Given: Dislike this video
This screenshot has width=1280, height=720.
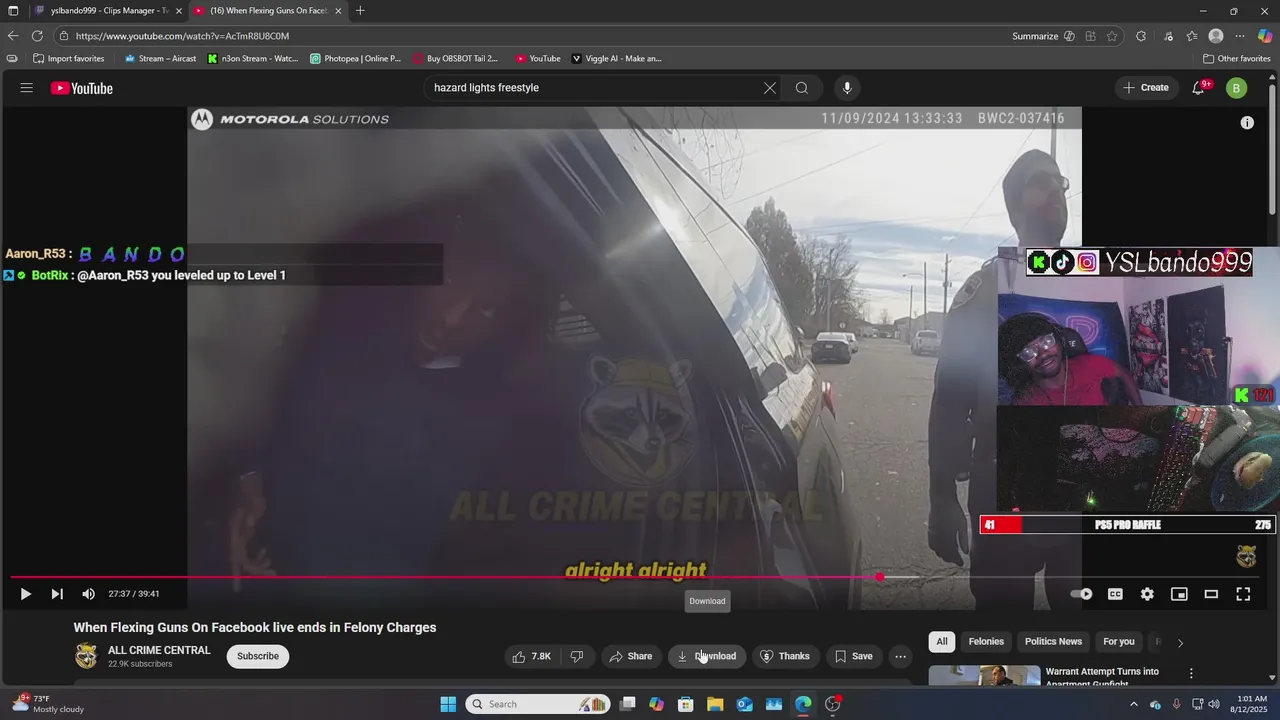Looking at the screenshot, I should [577, 656].
